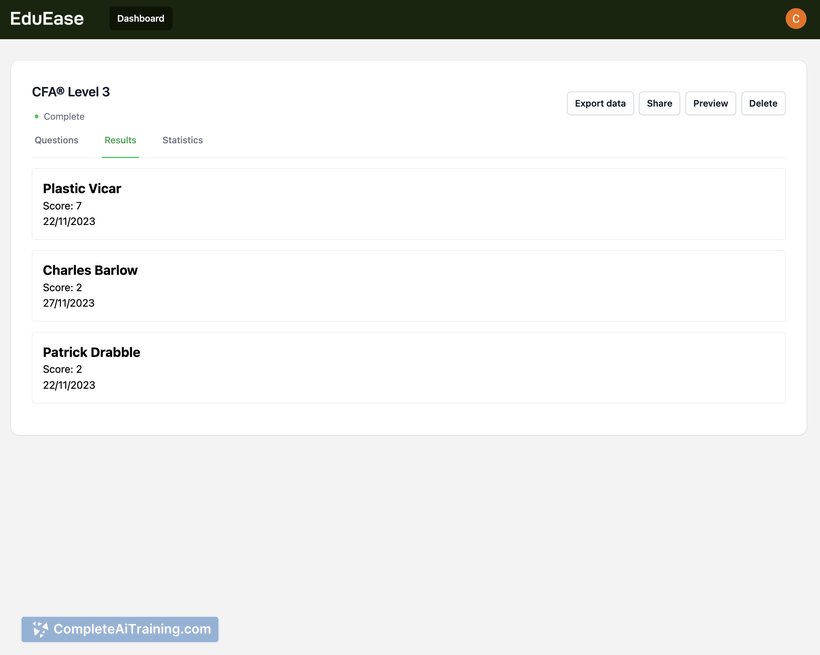This screenshot has width=820, height=655.
Task: Select Charles Barlow's name
Action: click(90, 271)
